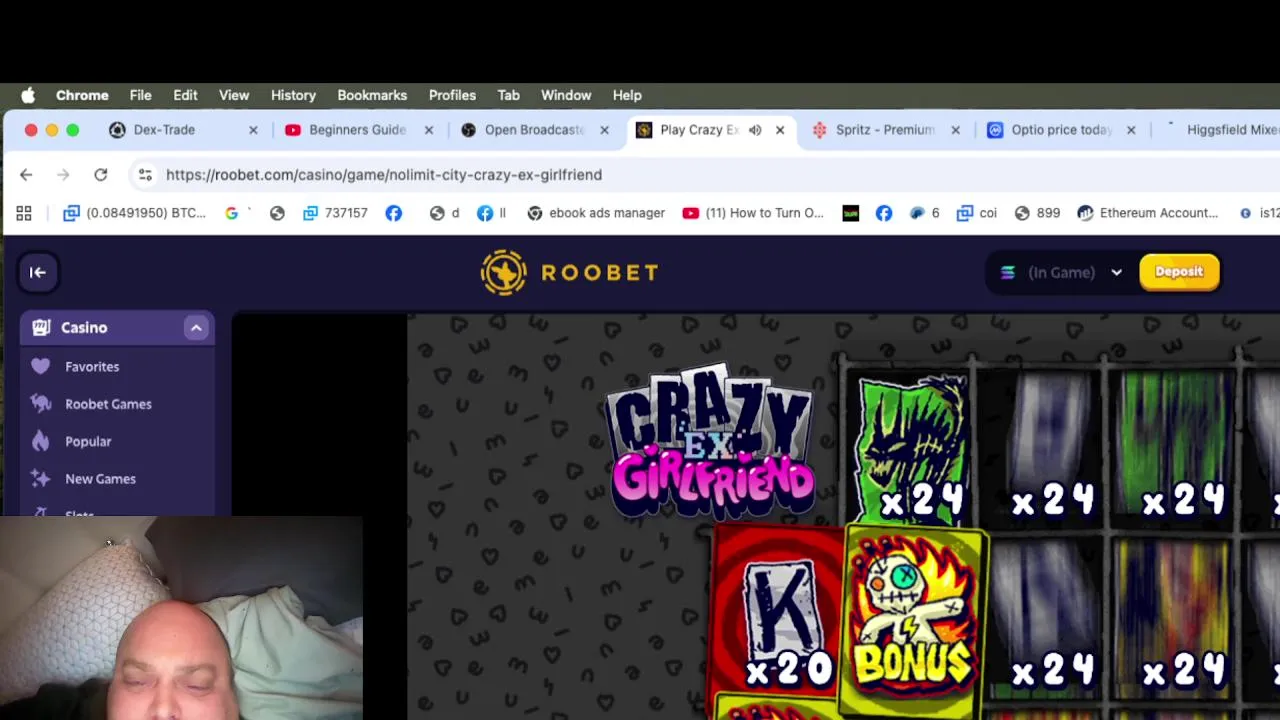This screenshot has width=1280, height=720.
Task: Open the 737157 bookmark
Action: [x=335, y=213]
